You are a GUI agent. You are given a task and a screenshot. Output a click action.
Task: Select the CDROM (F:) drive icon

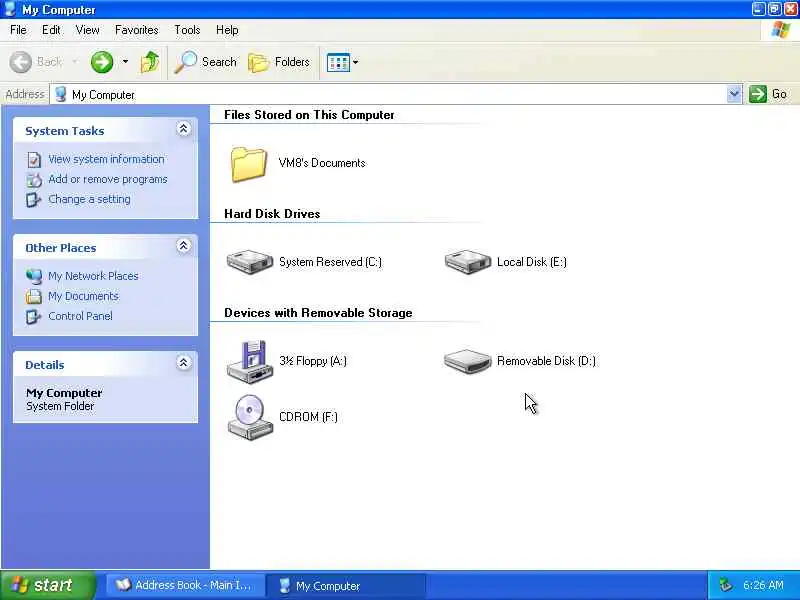pyautogui.click(x=250, y=417)
